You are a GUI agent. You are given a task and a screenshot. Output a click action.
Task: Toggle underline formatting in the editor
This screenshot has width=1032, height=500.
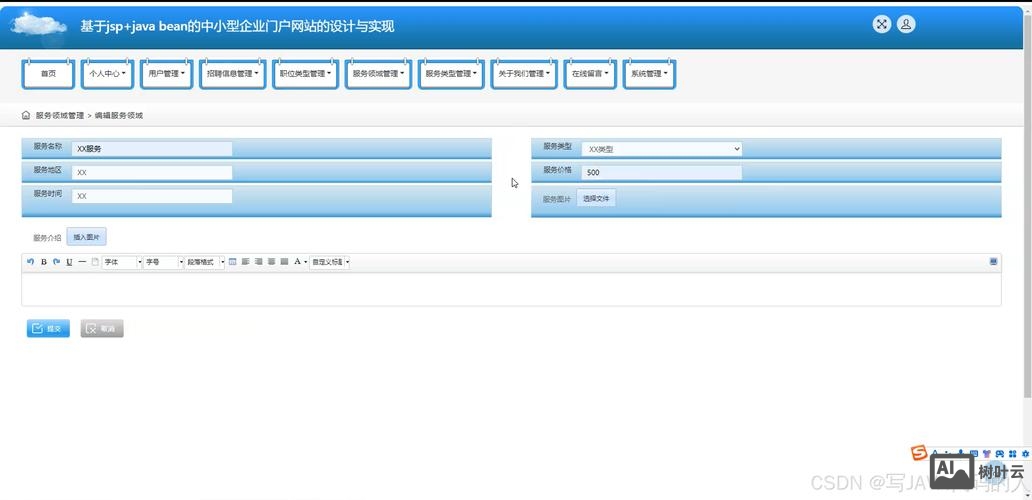[x=69, y=262]
